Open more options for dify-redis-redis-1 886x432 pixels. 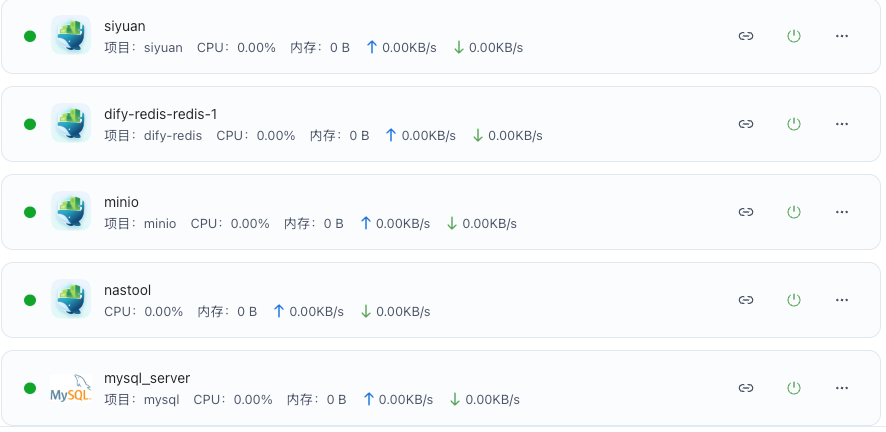tap(842, 124)
